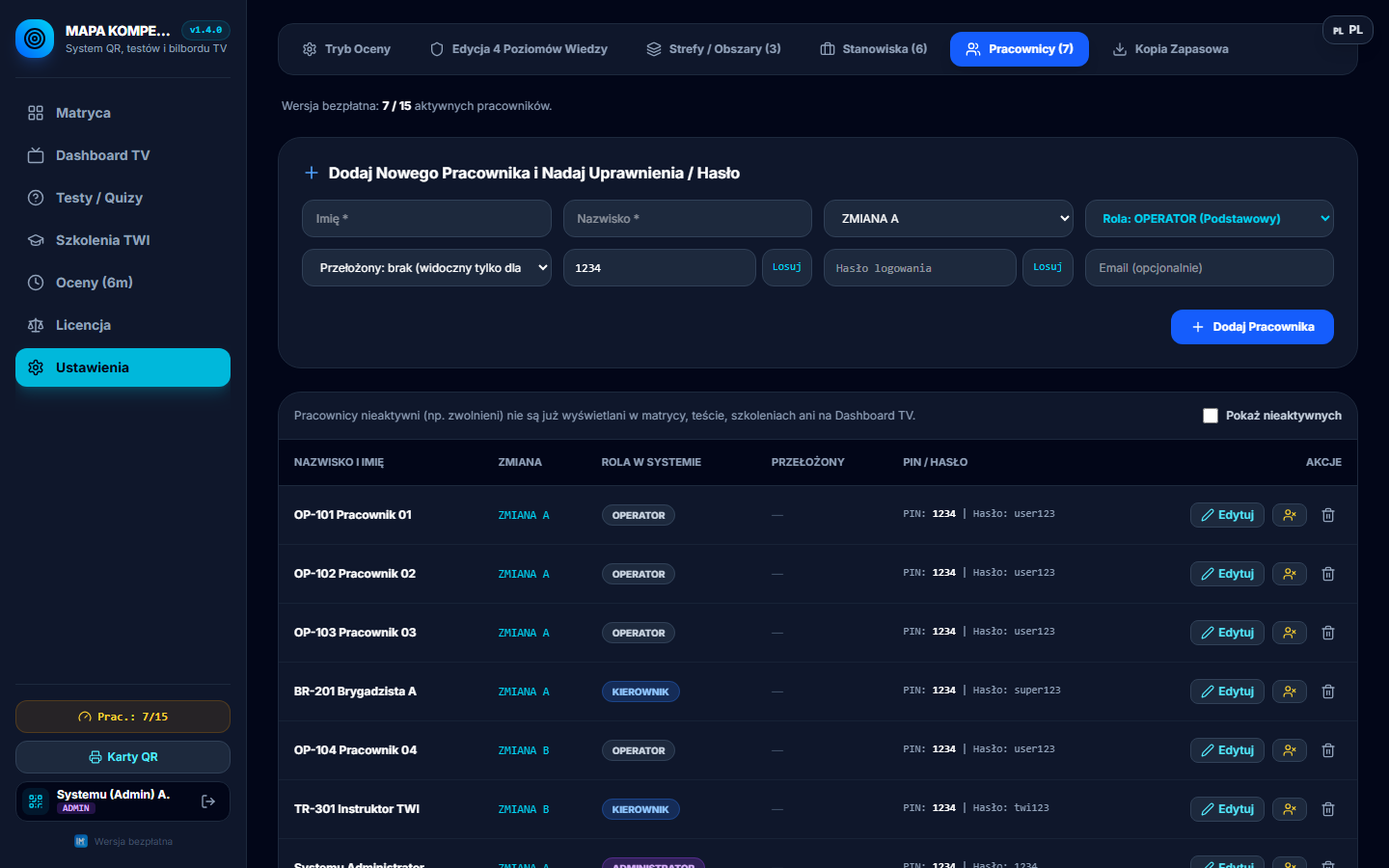Focus the Imię input field
The height and width of the screenshot is (868, 1389).
point(426,219)
